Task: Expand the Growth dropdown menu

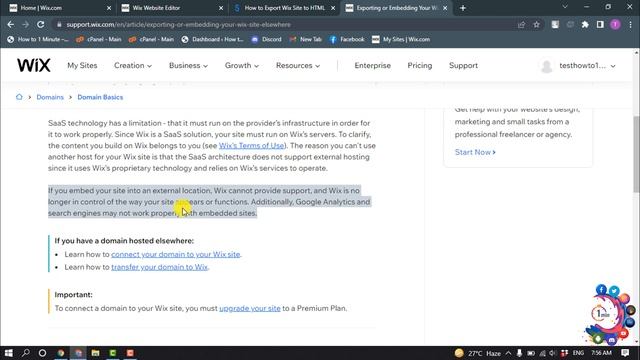Action: point(242,66)
